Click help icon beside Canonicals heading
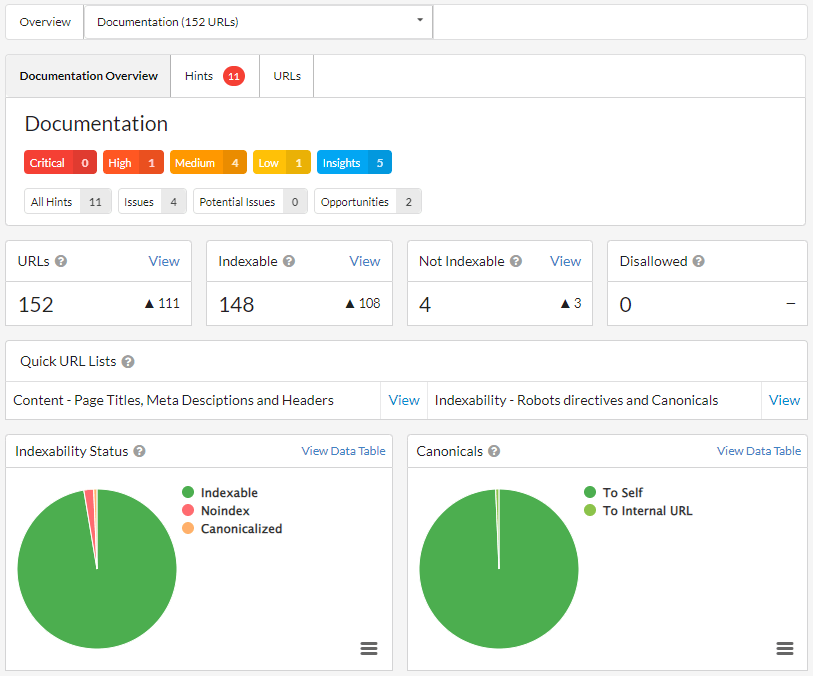 coord(494,451)
